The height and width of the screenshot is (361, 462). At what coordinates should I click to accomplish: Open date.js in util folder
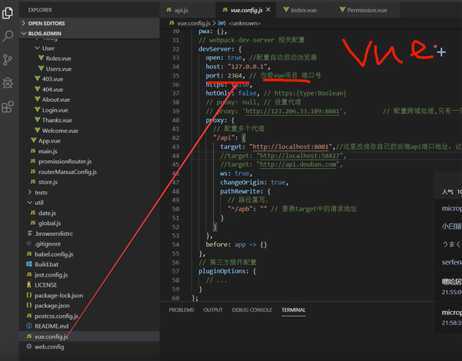[47, 213]
